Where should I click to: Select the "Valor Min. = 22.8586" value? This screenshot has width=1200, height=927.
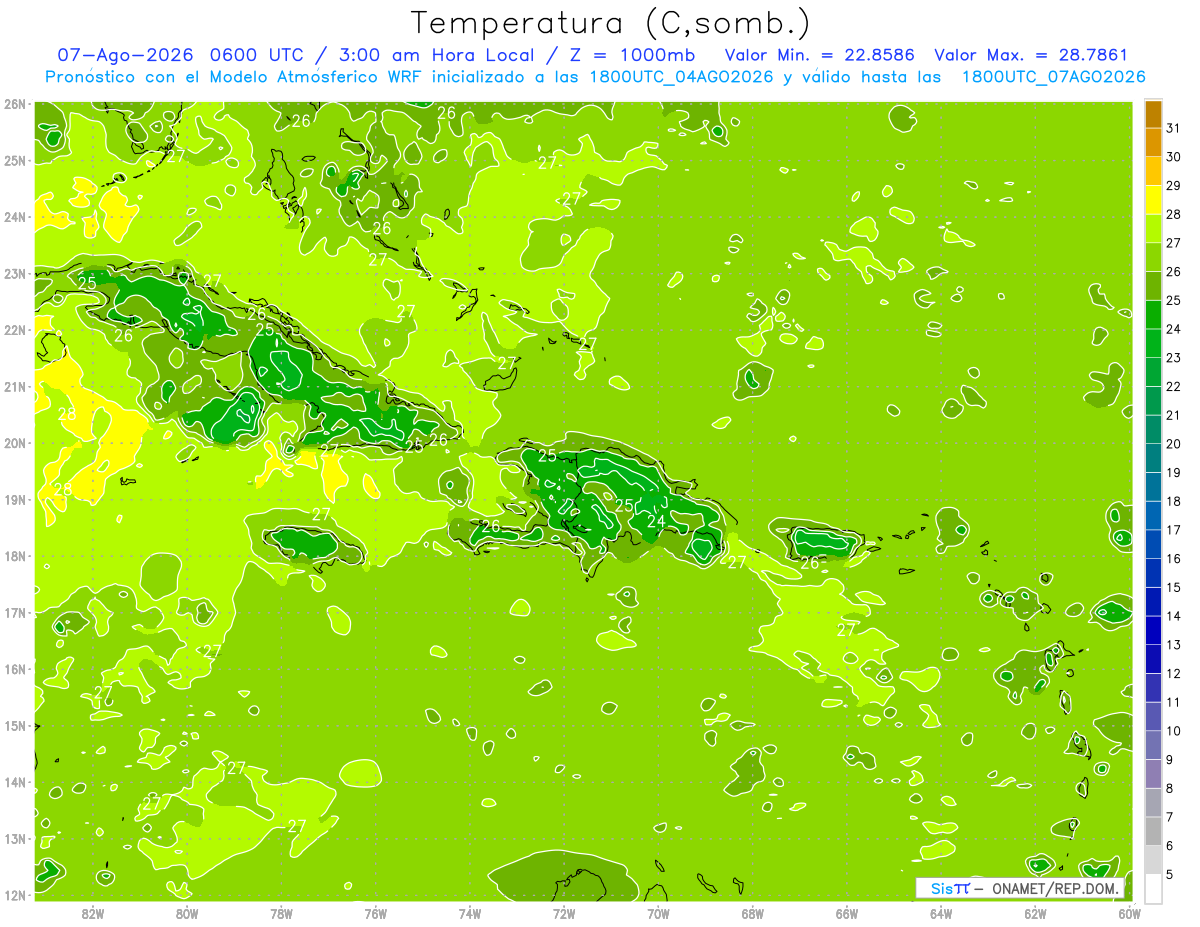(x=820, y=56)
